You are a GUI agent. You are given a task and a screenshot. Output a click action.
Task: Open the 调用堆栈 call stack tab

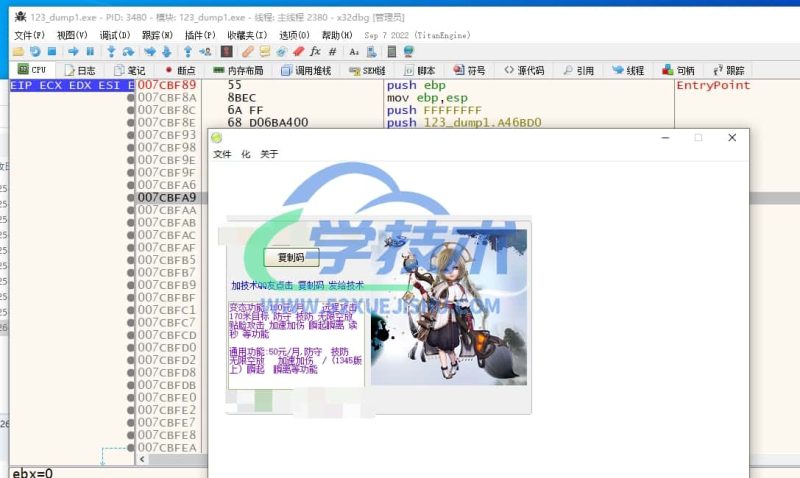coord(307,71)
